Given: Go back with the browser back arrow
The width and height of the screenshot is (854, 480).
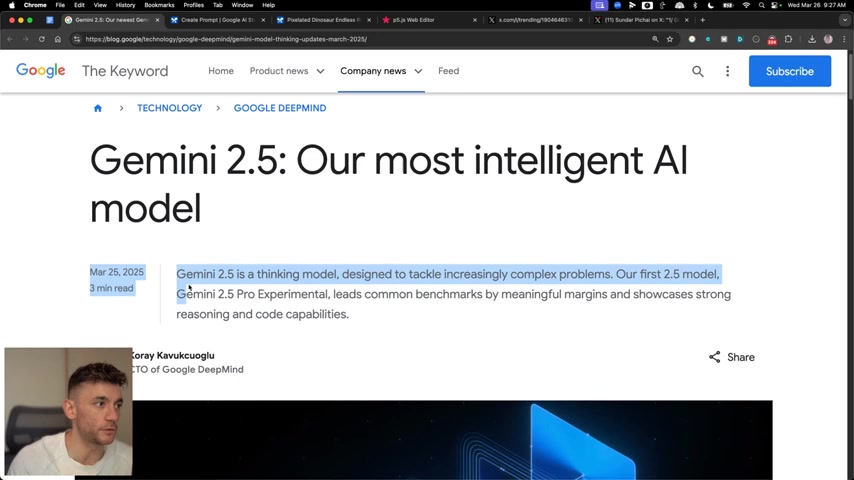Looking at the screenshot, I should [x=10, y=39].
